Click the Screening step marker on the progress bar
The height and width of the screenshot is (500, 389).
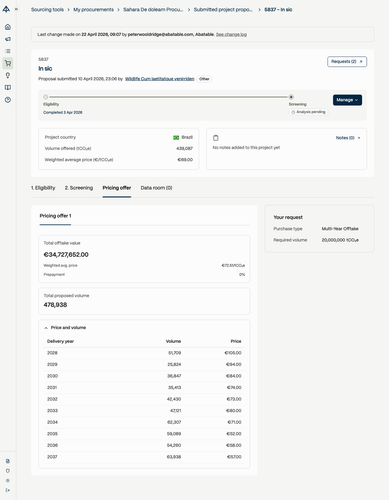[291, 97]
